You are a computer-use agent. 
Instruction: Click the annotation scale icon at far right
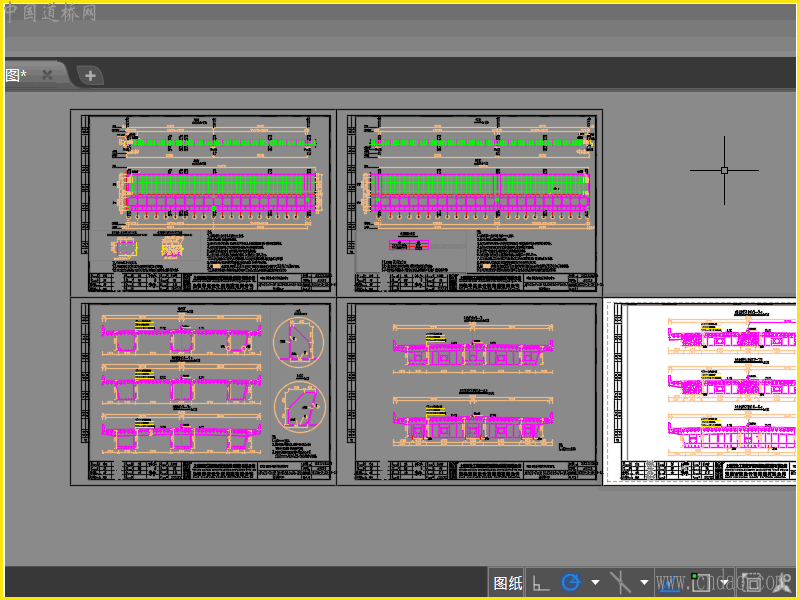pos(783,583)
